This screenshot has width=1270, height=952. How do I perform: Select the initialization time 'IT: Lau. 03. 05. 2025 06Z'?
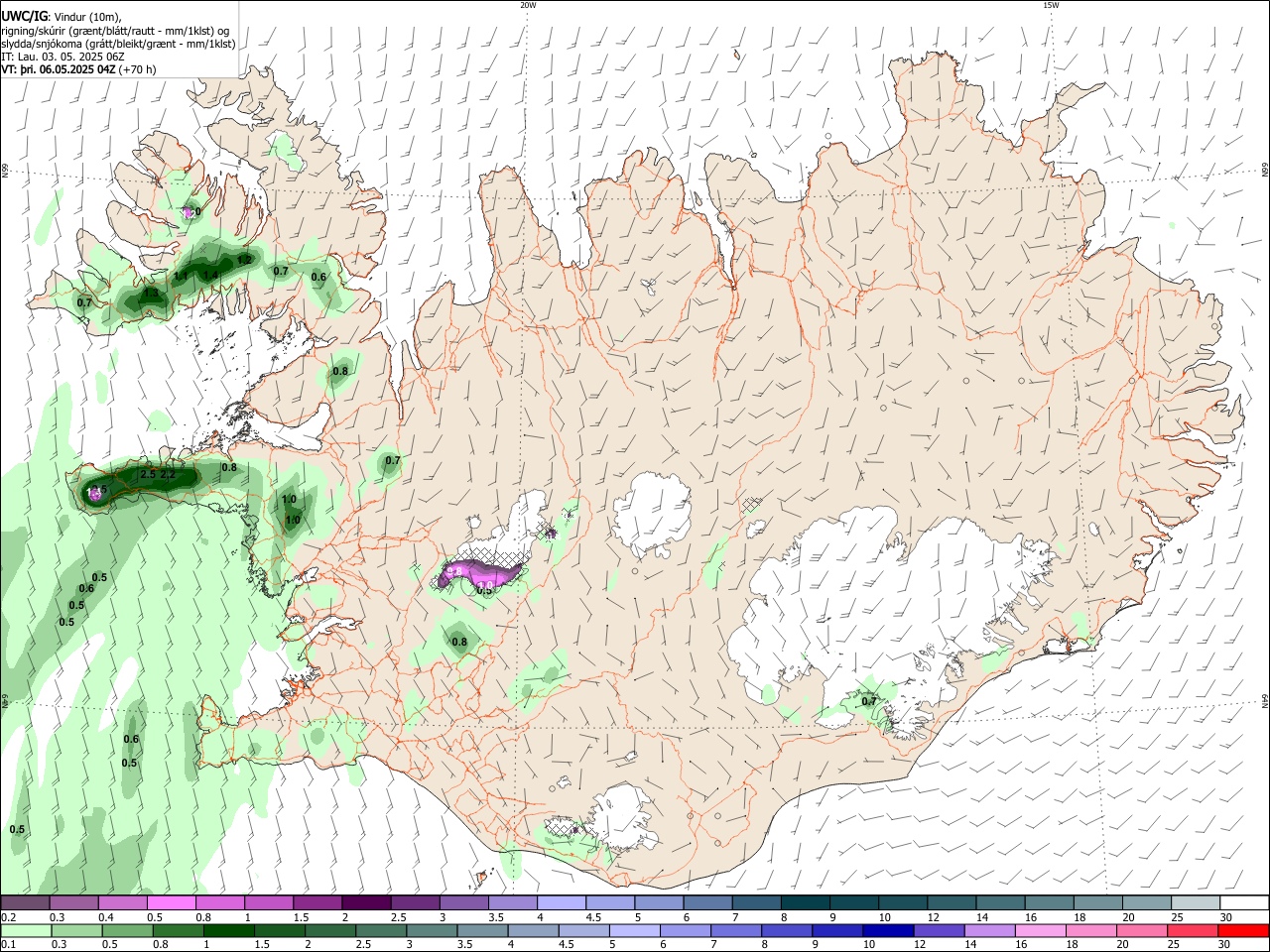[63, 57]
